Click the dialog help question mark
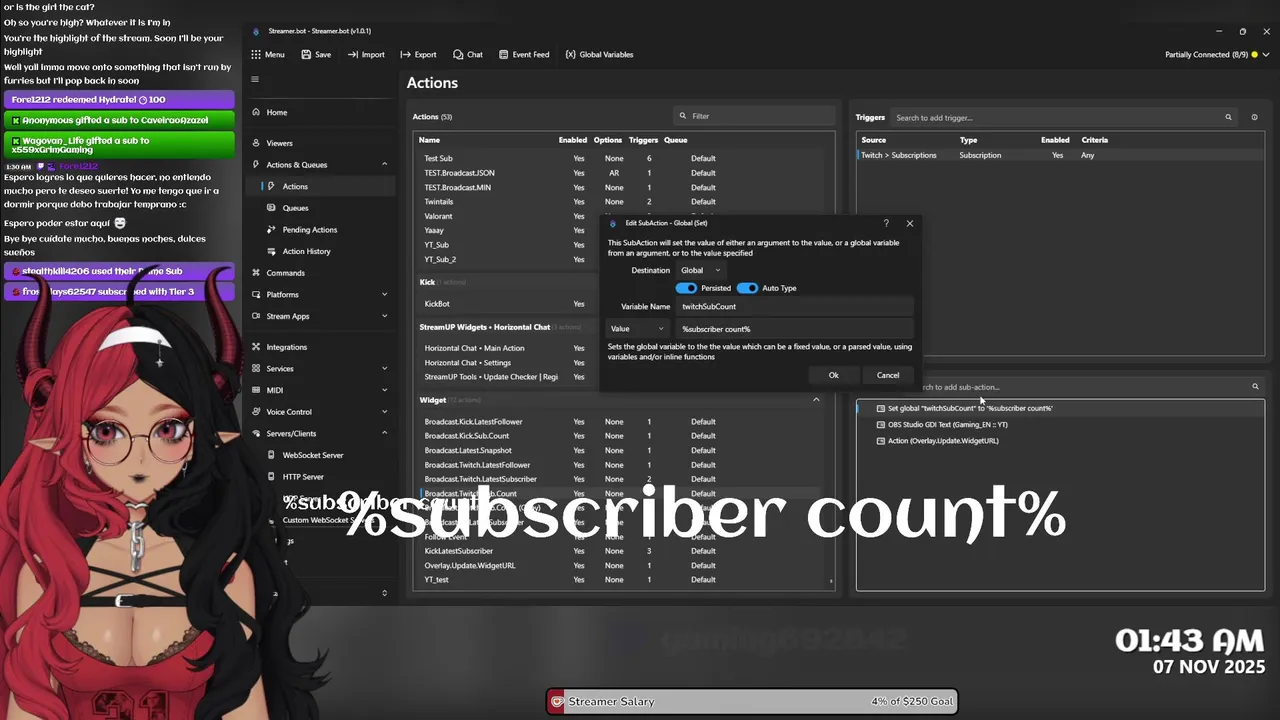The image size is (1280, 720). point(886,223)
